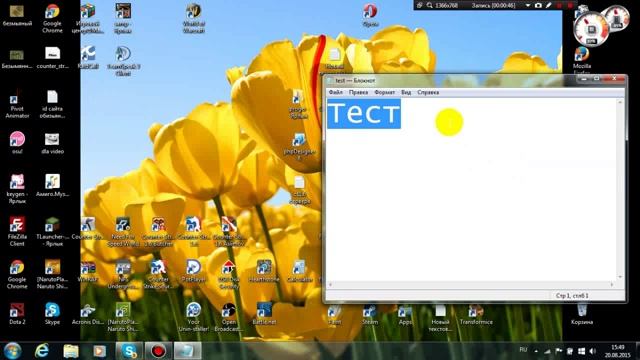The width and height of the screenshot is (640, 360).
Task: Select the TLauncher Minecraft shortcut
Action: point(52,232)
